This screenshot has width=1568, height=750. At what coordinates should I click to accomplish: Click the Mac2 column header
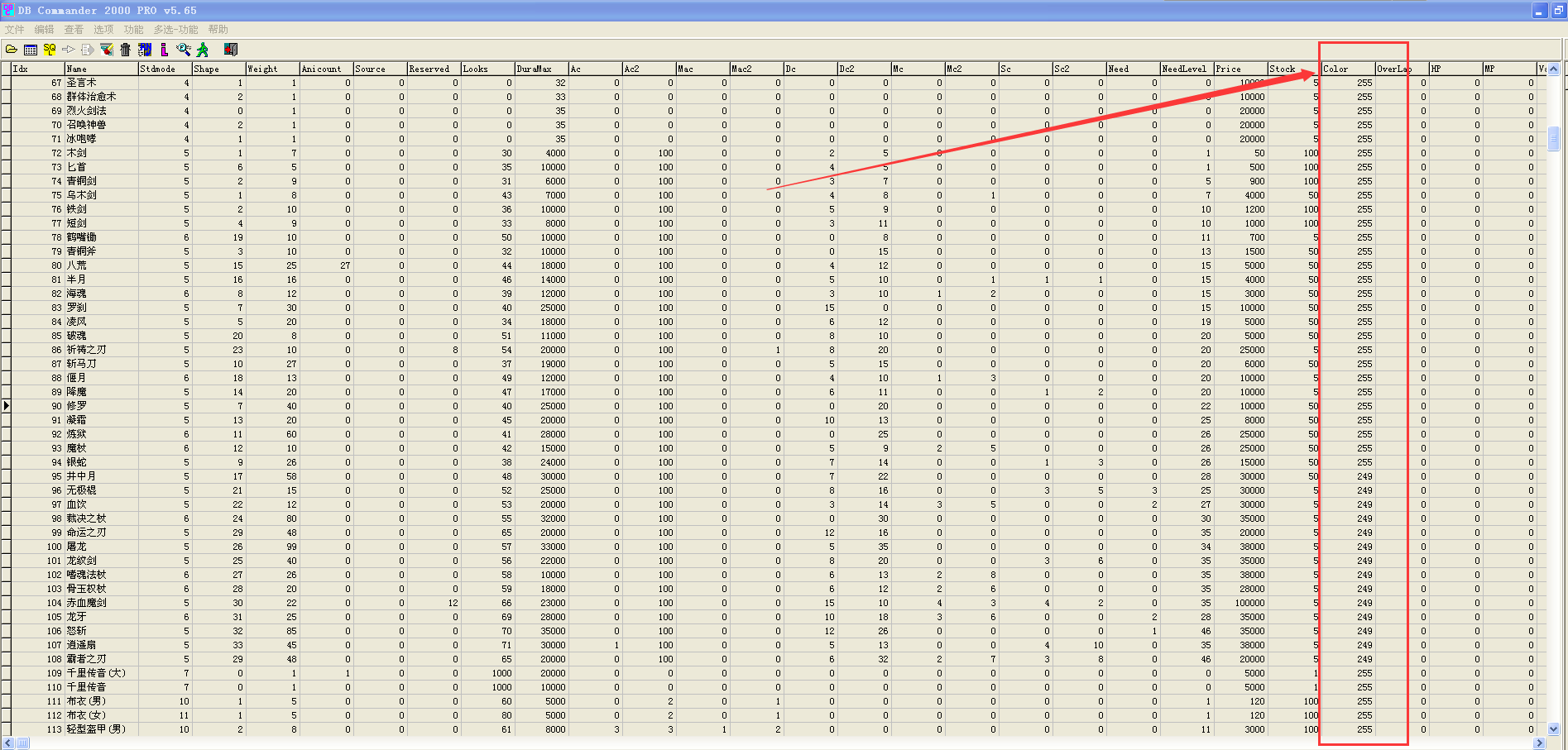pyautogui.click(x=757, y=69)
